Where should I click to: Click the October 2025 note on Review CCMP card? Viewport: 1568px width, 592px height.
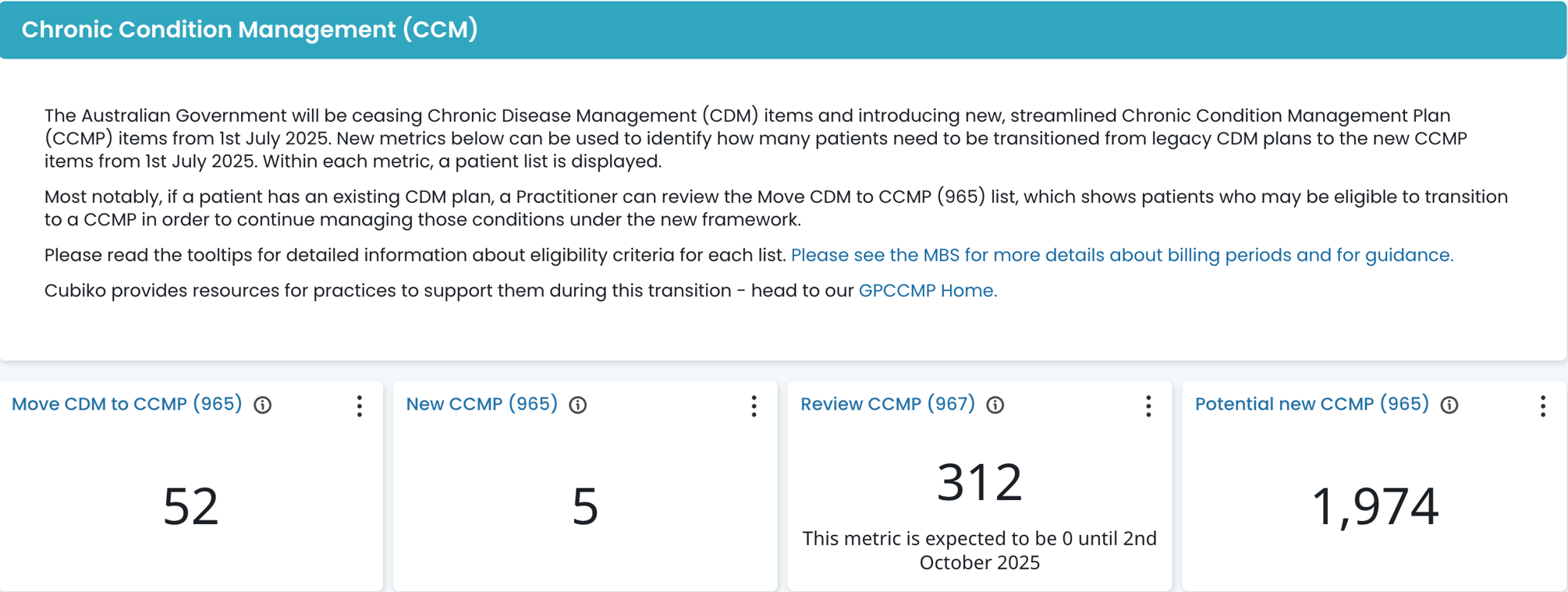(979, 550)
